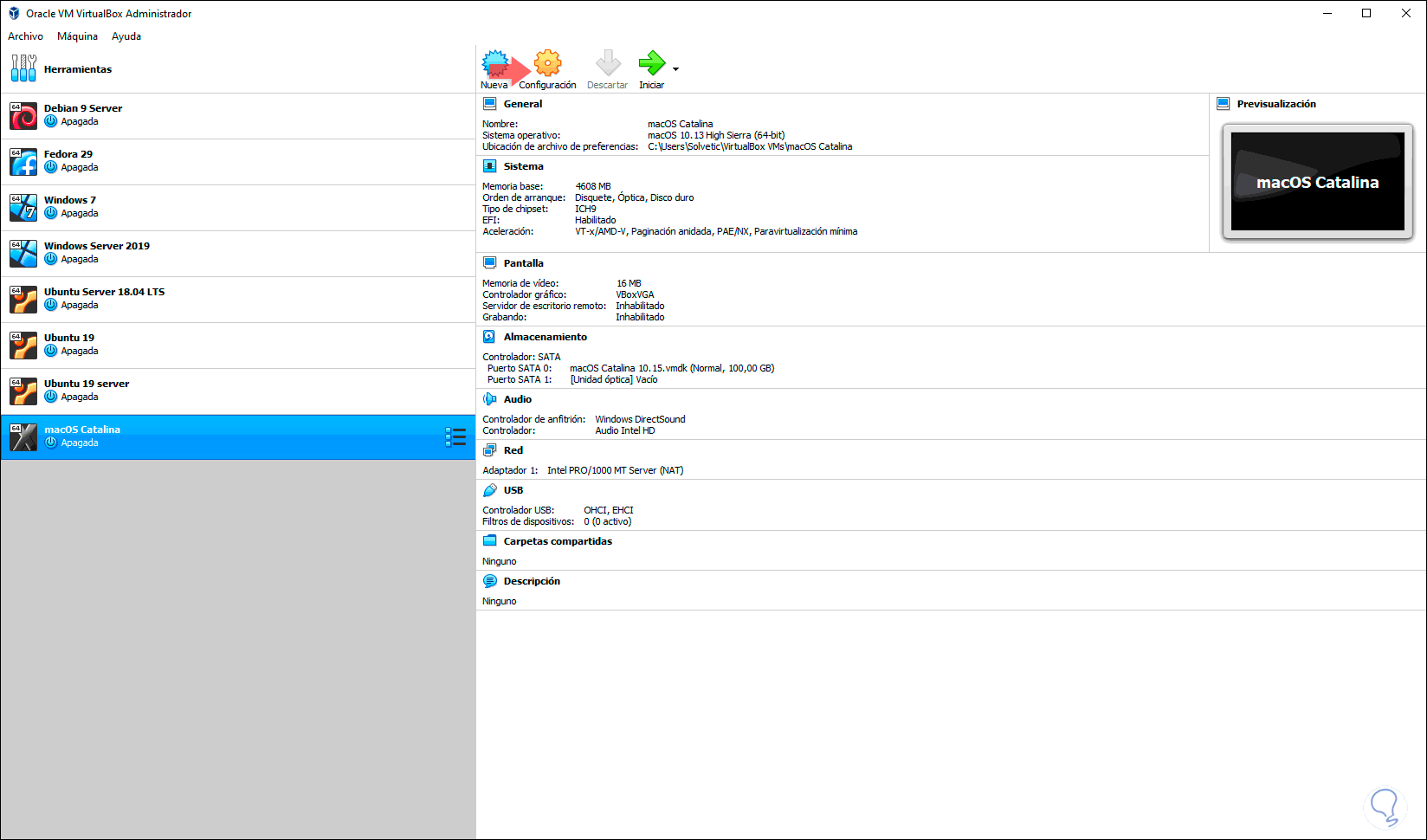Select the Debian 9 Server VM icon
Image resolution: width=1427 pixels, height=840 pixels.
coord(23,115)
